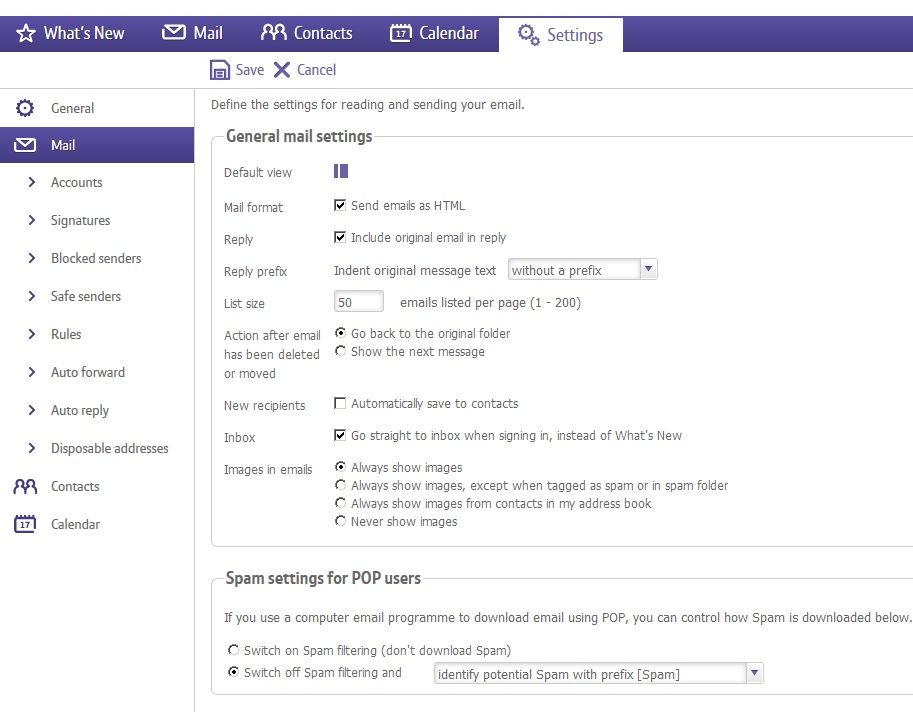Enable Automatically save to contacts

point(340,403)
